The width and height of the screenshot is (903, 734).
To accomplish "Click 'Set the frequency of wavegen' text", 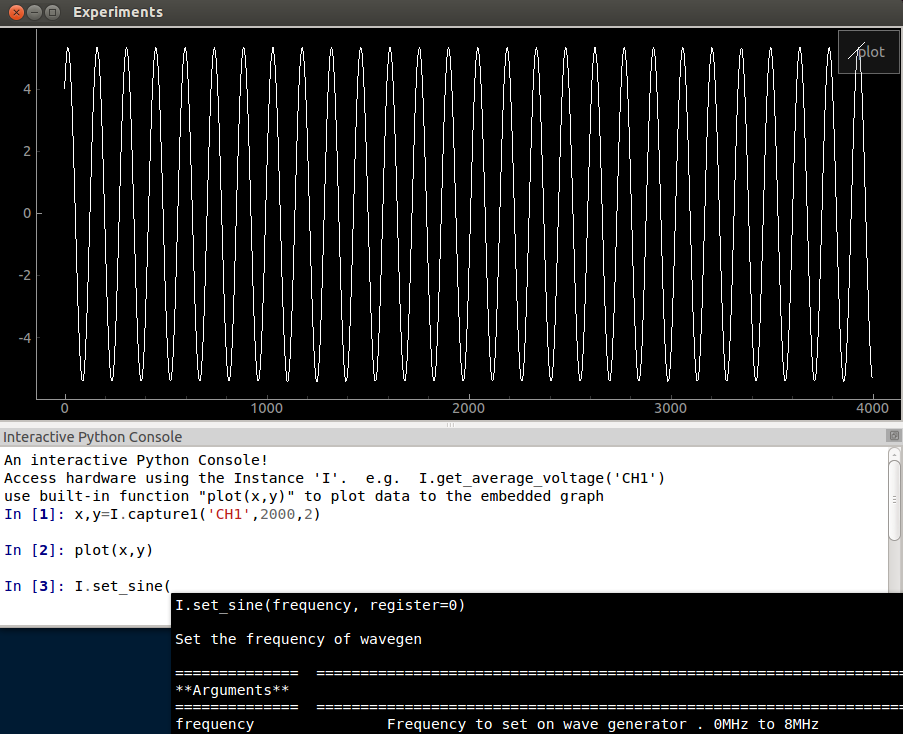I will click(298, 639).
